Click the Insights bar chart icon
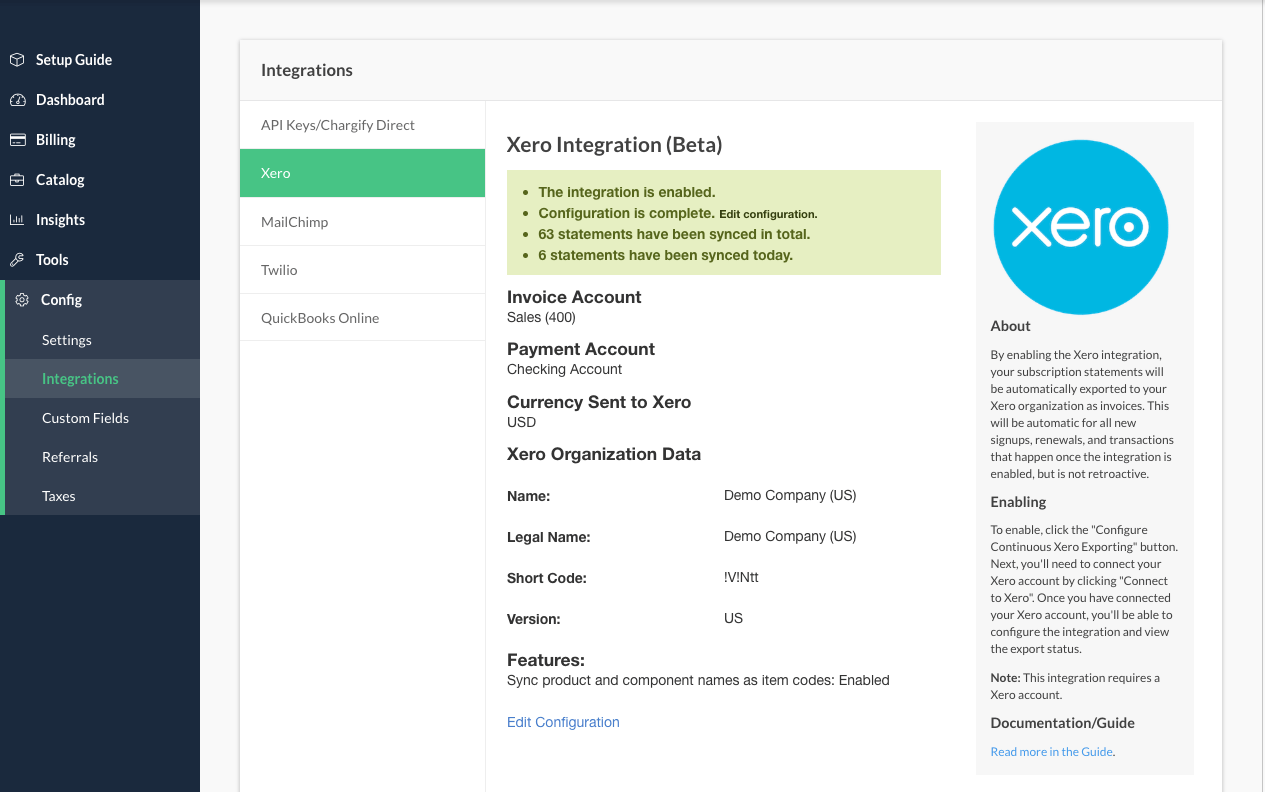 (17, 220)
